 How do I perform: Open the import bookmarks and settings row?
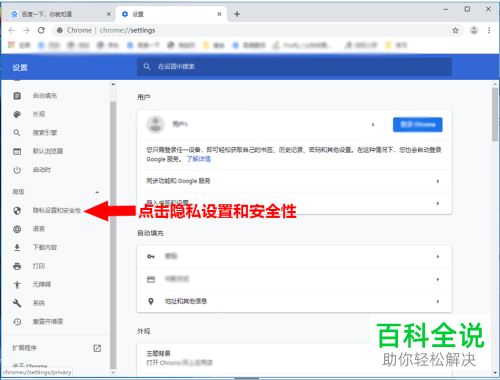[294, 203]
